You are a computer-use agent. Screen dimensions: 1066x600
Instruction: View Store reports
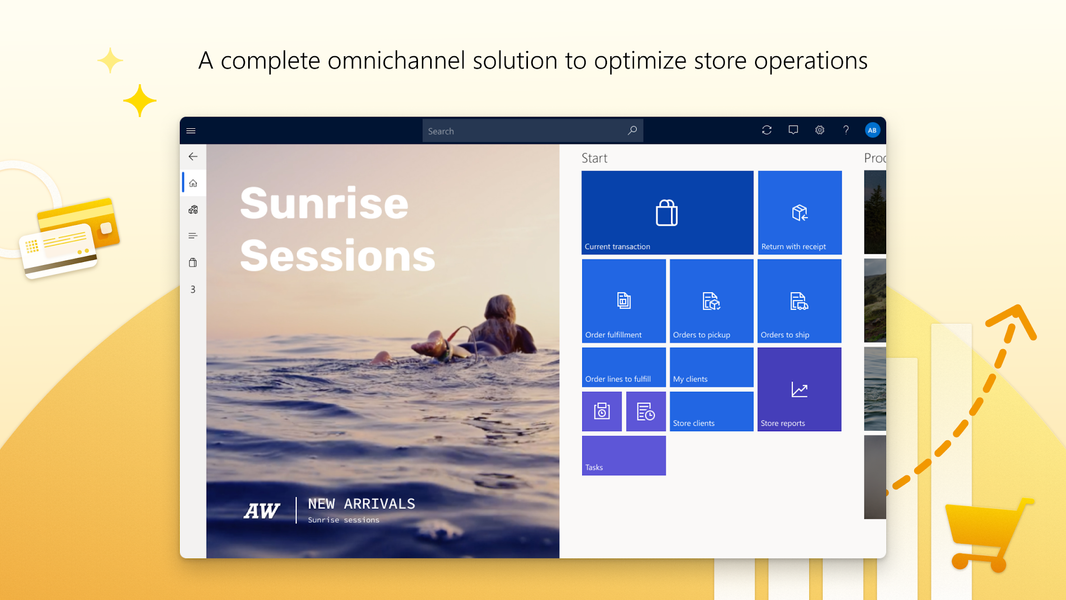tap(799, 389)
